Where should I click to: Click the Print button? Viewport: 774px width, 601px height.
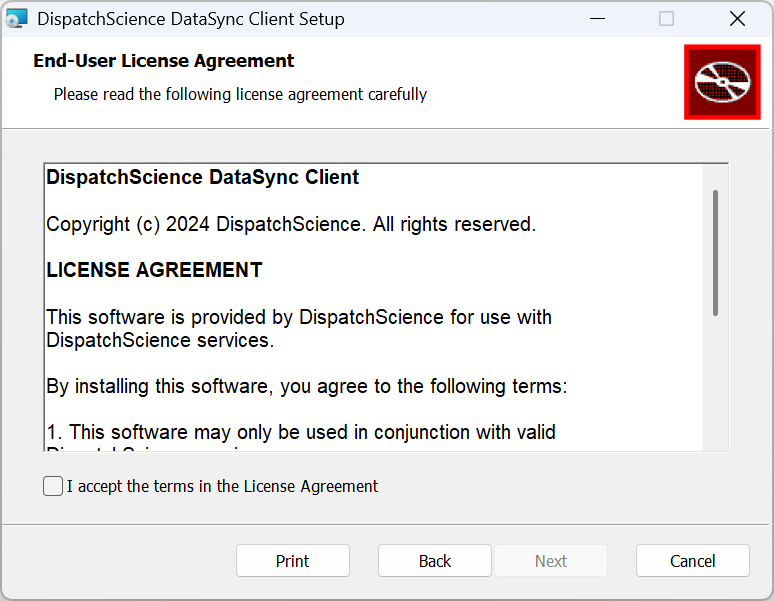(293, 561)
